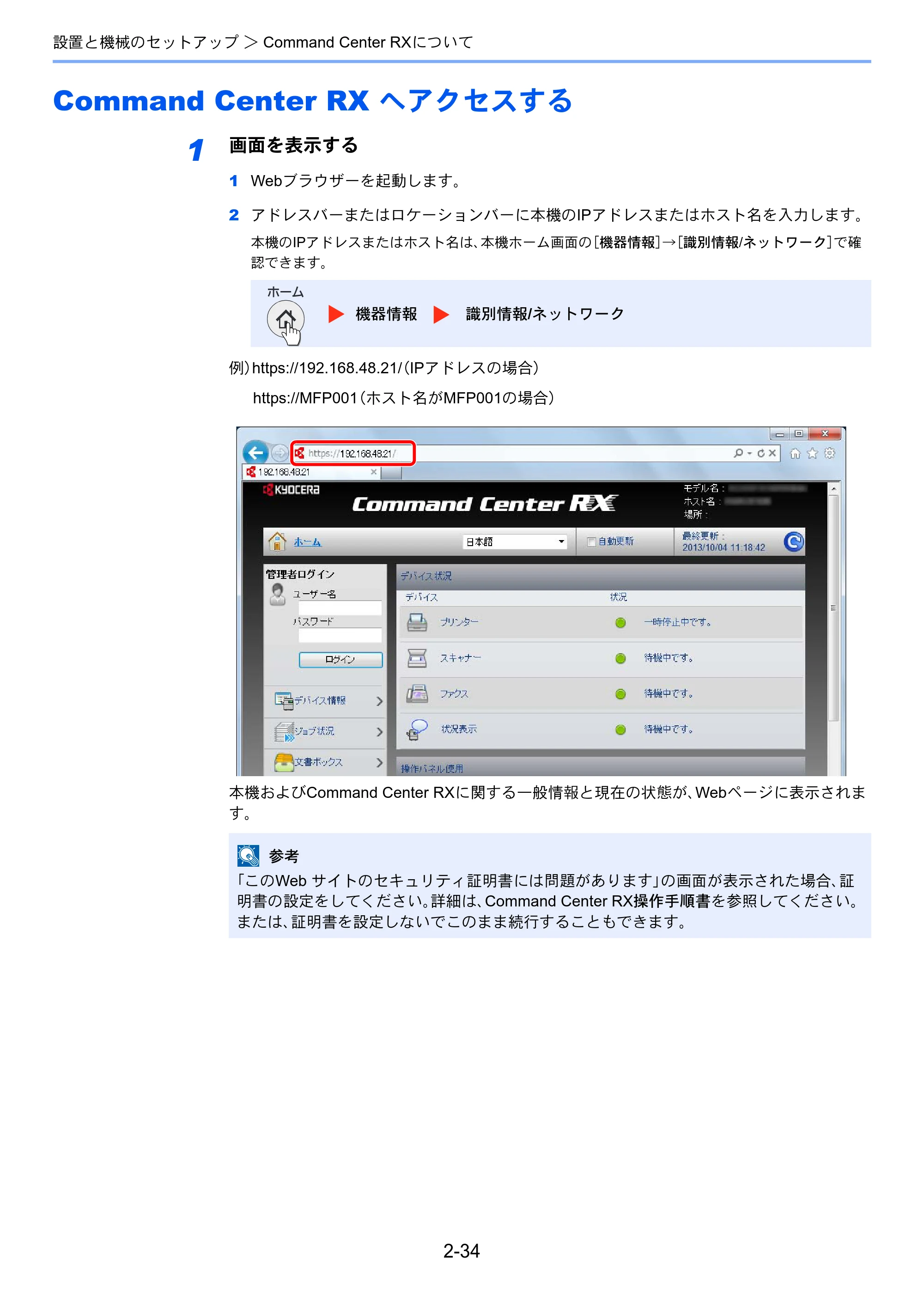This screenshot has height=1307, width=924.
Task: Click the vertical scrollbar thumb of the page
Action: (833, 608)
